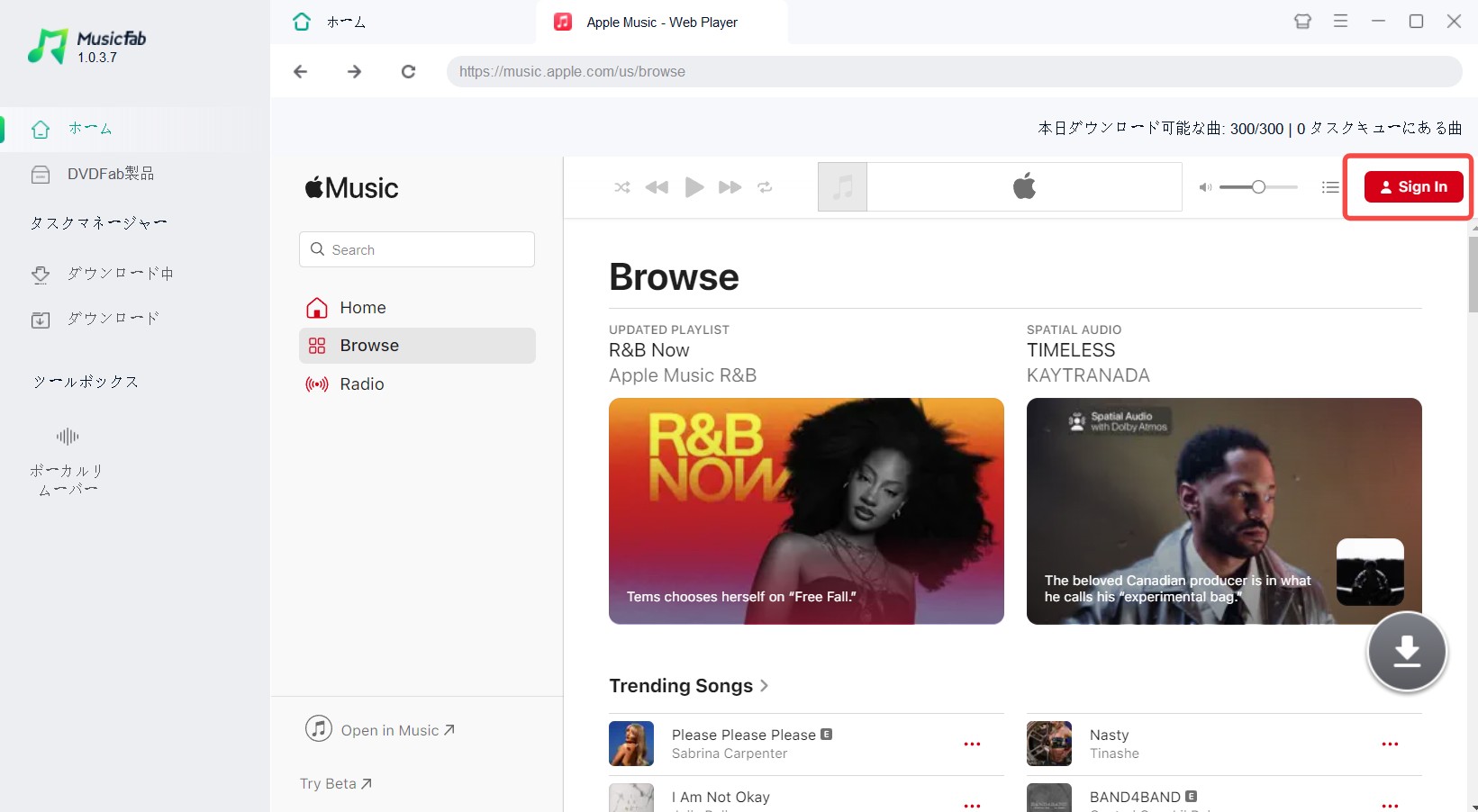Image resolution: width=1478 pixels, height=812 pixels.
Task: Click the floating download button
Action: pos(1407,651)
